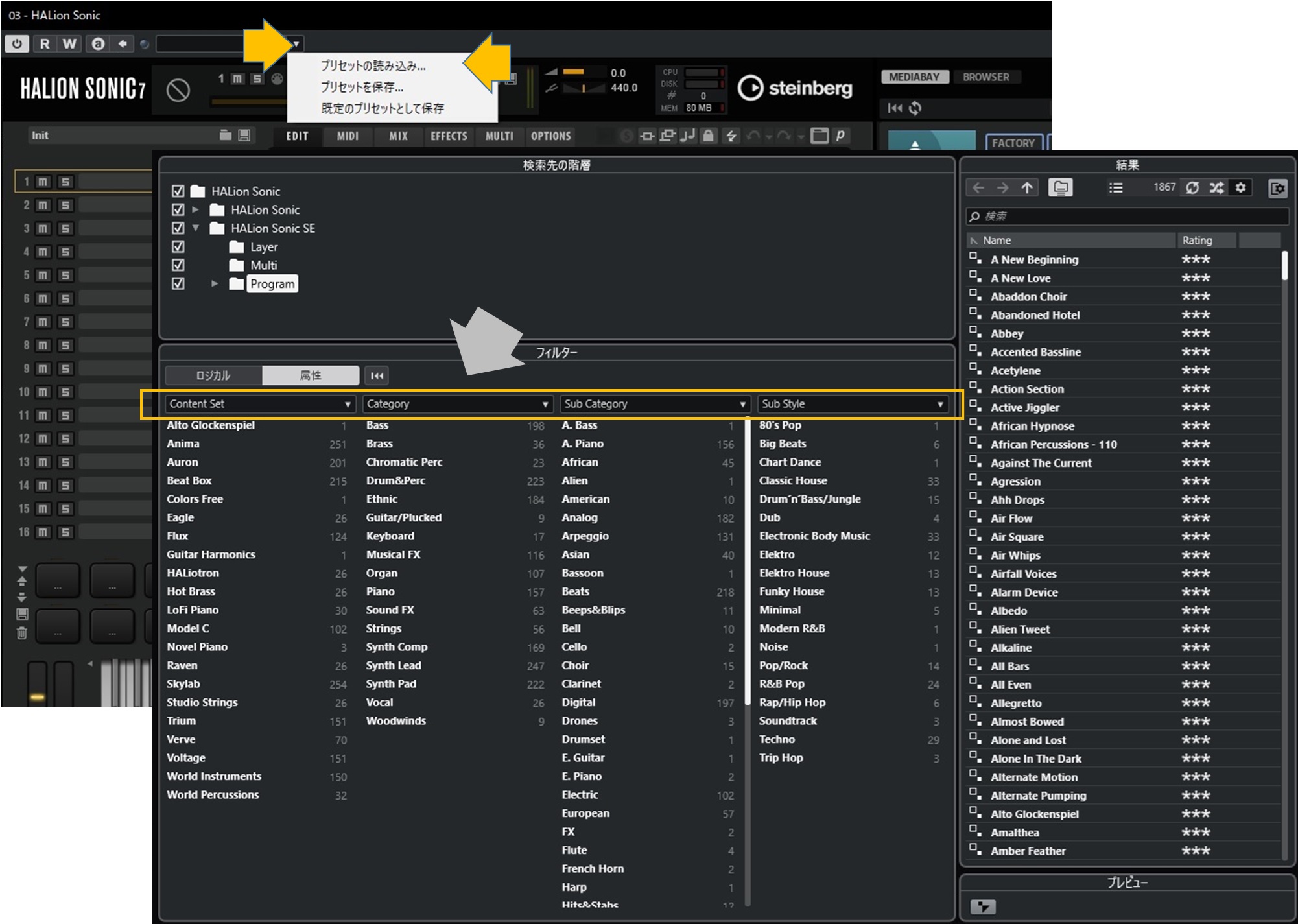
Task: Open the Category column dropdown
Action: click(458, 404)
